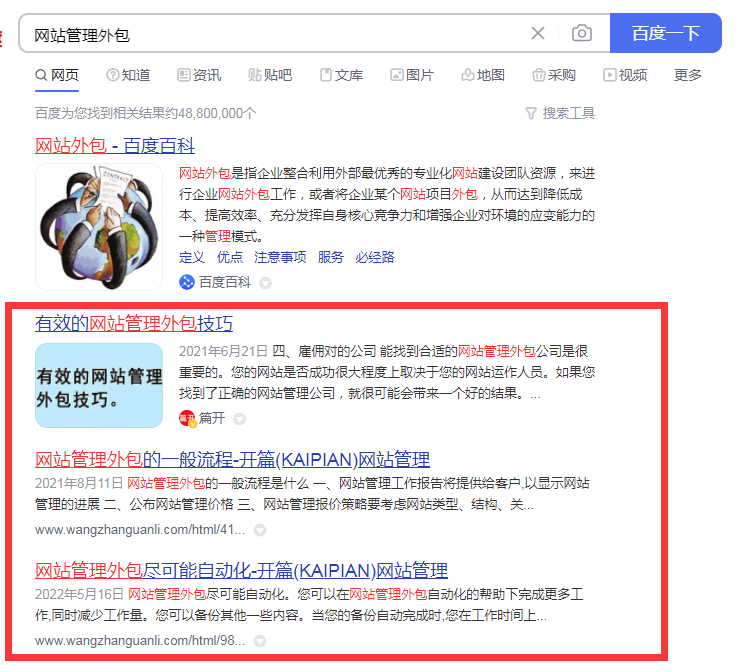The height and width of the screenshot is (672, 746).
Task: Open the 文库 tab
Action: [341, 75]
